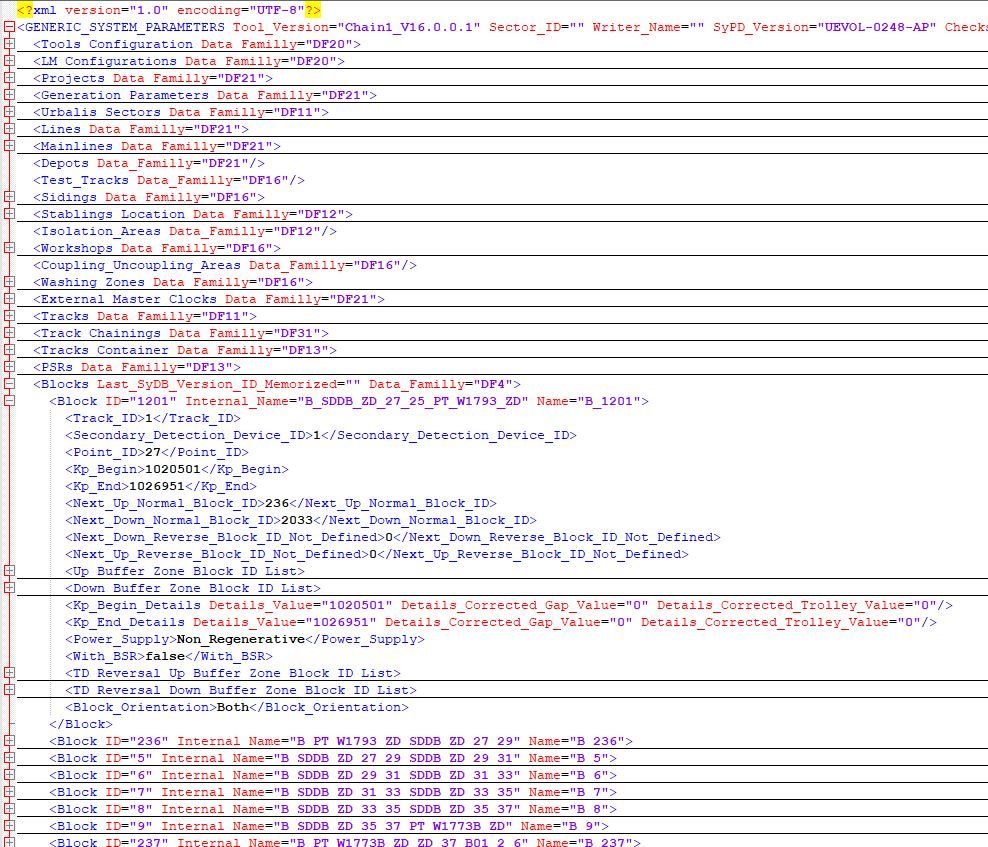
Task: Expand TD_Reversal_Up_Buffer_Zone_Block_ID_List node
Action: pos(9,674)
